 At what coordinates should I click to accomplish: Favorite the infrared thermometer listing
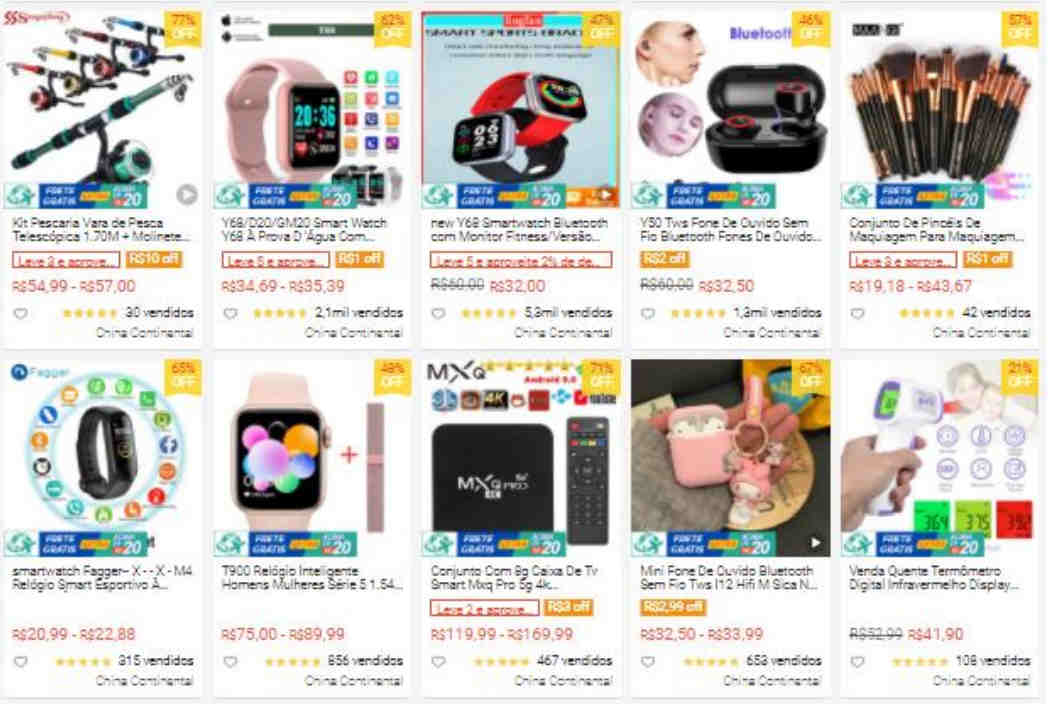pyautogui.click(x=858, y=662)
